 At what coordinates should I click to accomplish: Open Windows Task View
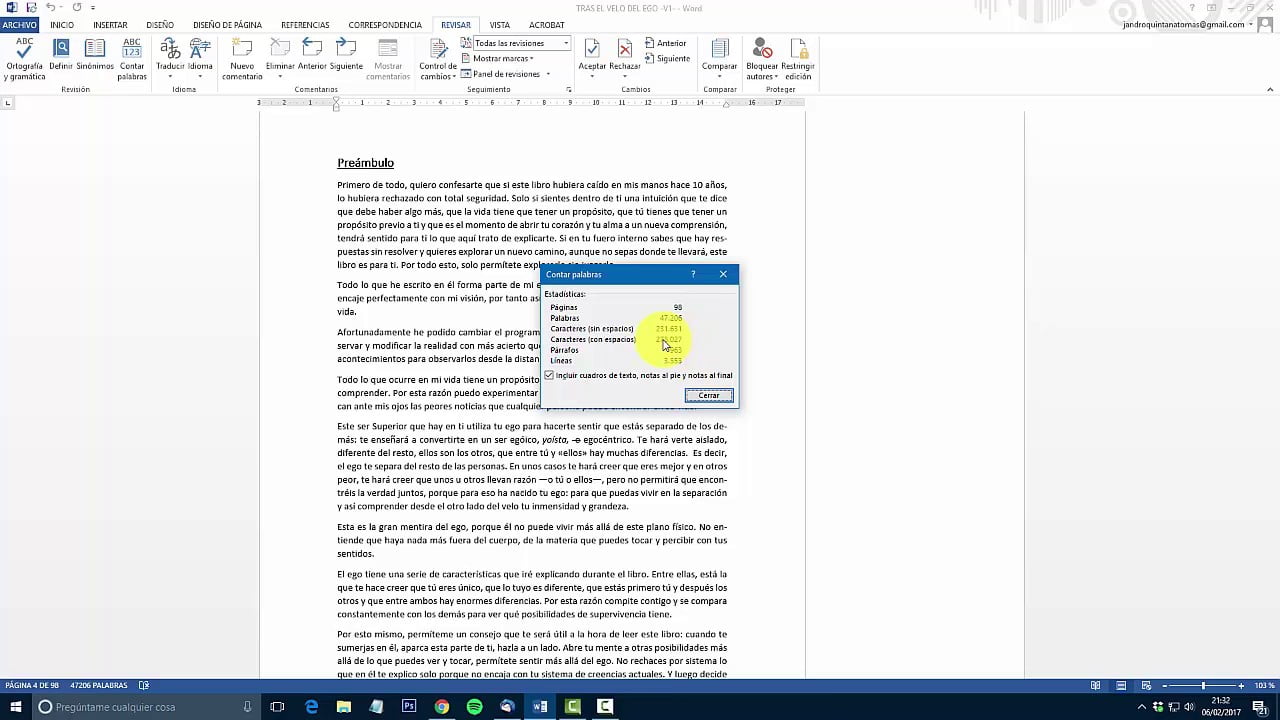(278, 707)
